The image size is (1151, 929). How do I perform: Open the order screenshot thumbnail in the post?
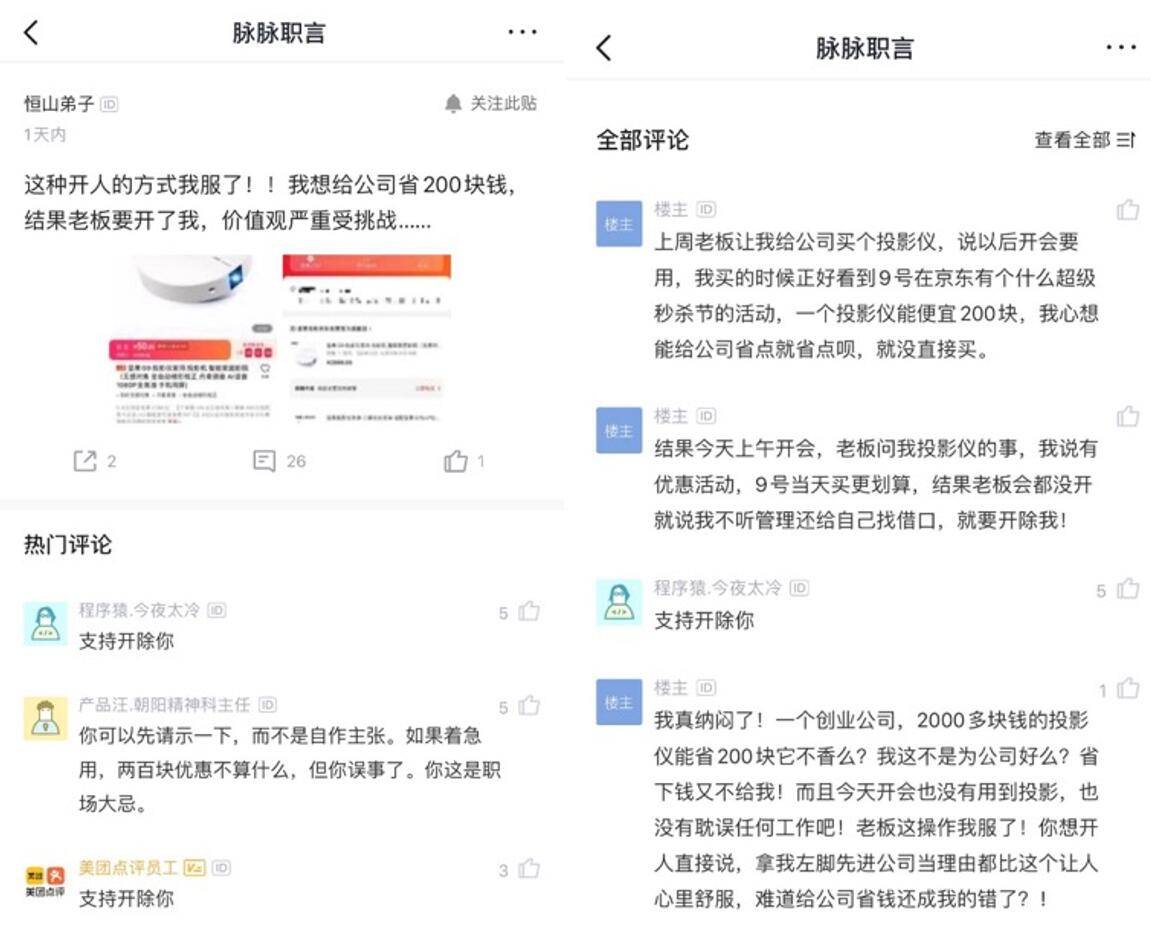pyautogui.click(x=366, y=338)
